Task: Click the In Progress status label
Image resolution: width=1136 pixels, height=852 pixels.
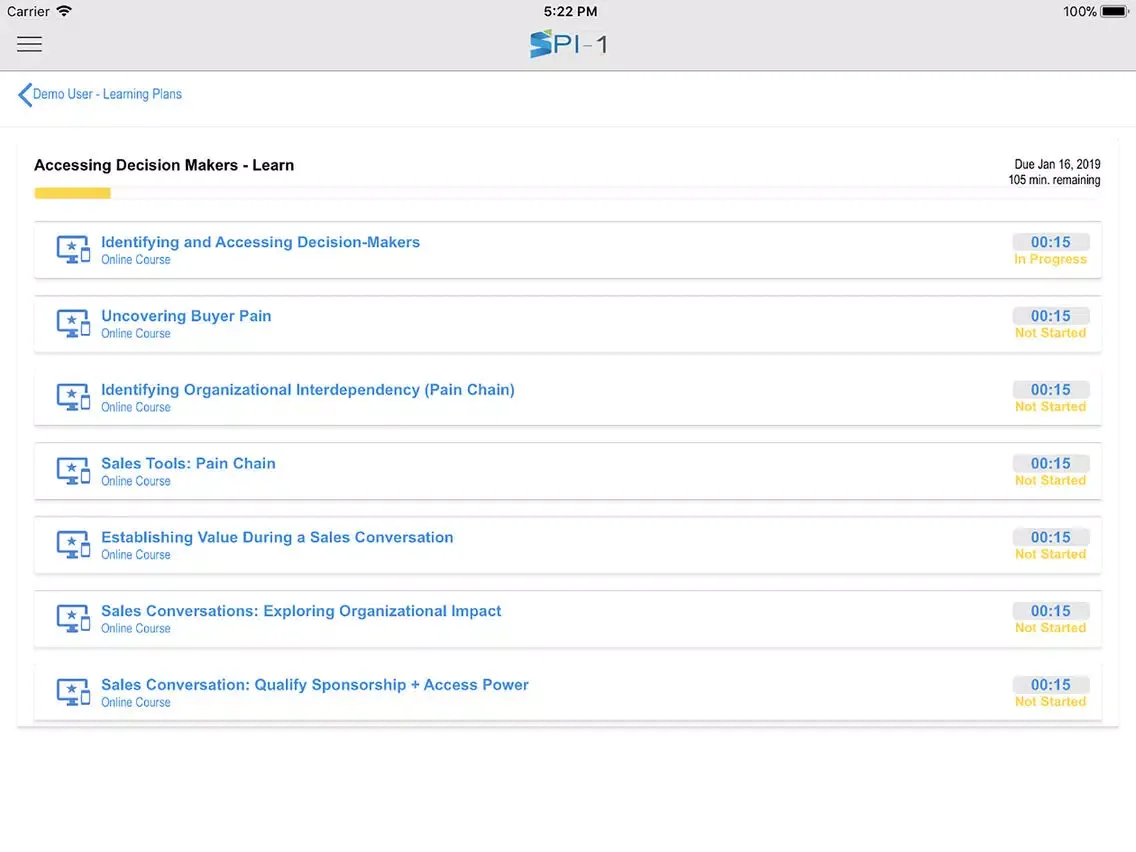Action: [x=1050, y=259]
